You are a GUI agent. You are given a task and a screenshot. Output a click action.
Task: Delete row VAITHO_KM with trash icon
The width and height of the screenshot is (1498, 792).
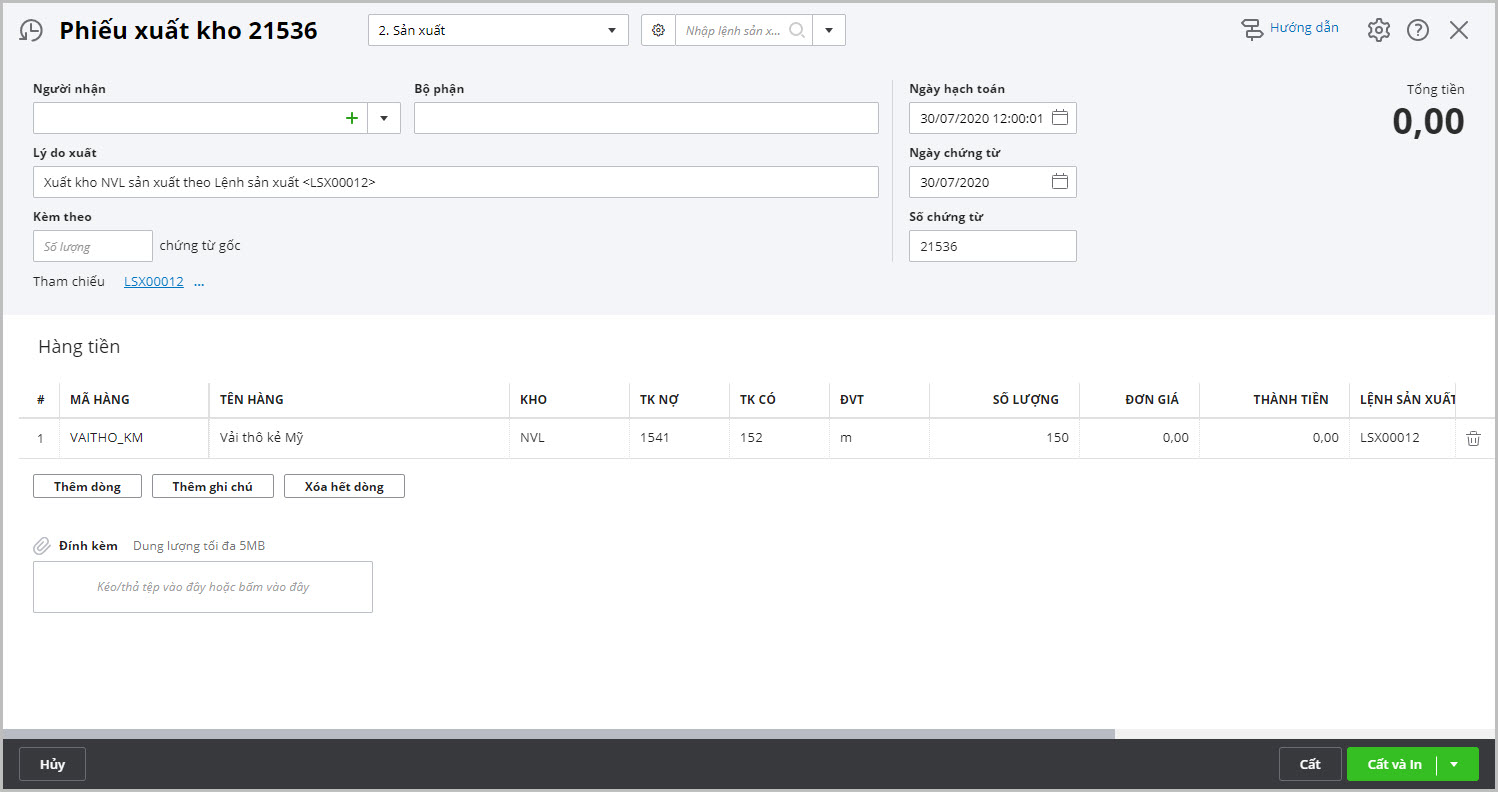coord(1473,438)
